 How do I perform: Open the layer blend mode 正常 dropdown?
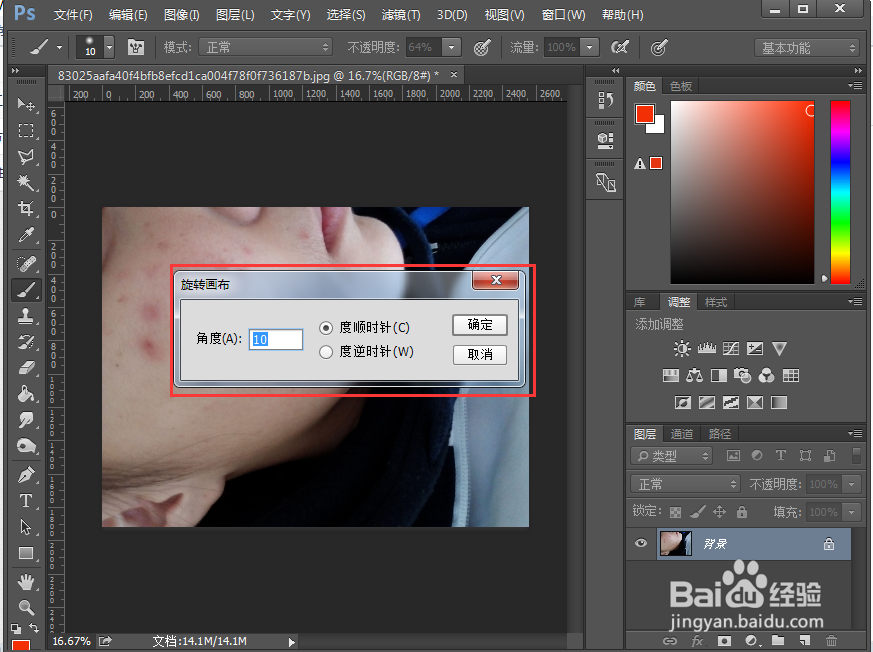click(685, 484)
